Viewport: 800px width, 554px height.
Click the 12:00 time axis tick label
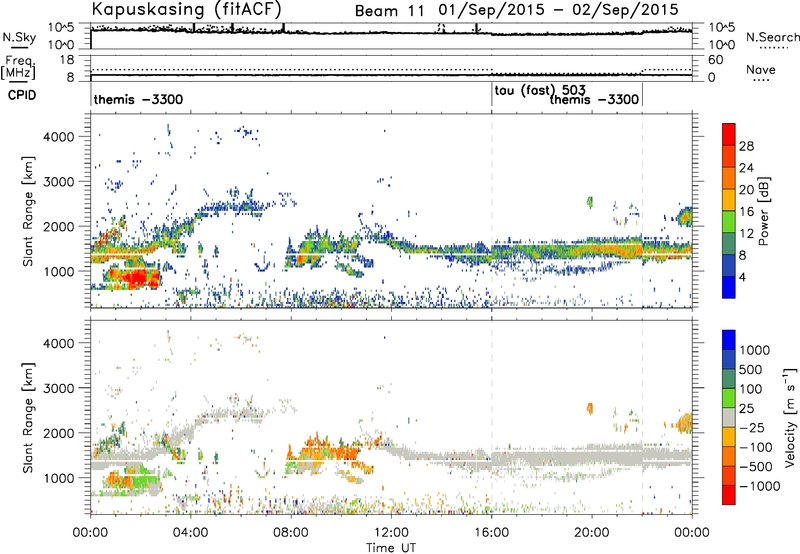click(x=391, y=533)
